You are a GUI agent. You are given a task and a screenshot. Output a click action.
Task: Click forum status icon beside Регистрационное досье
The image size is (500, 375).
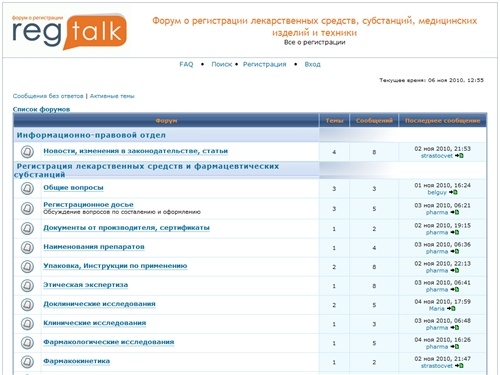tap(27, 209)
